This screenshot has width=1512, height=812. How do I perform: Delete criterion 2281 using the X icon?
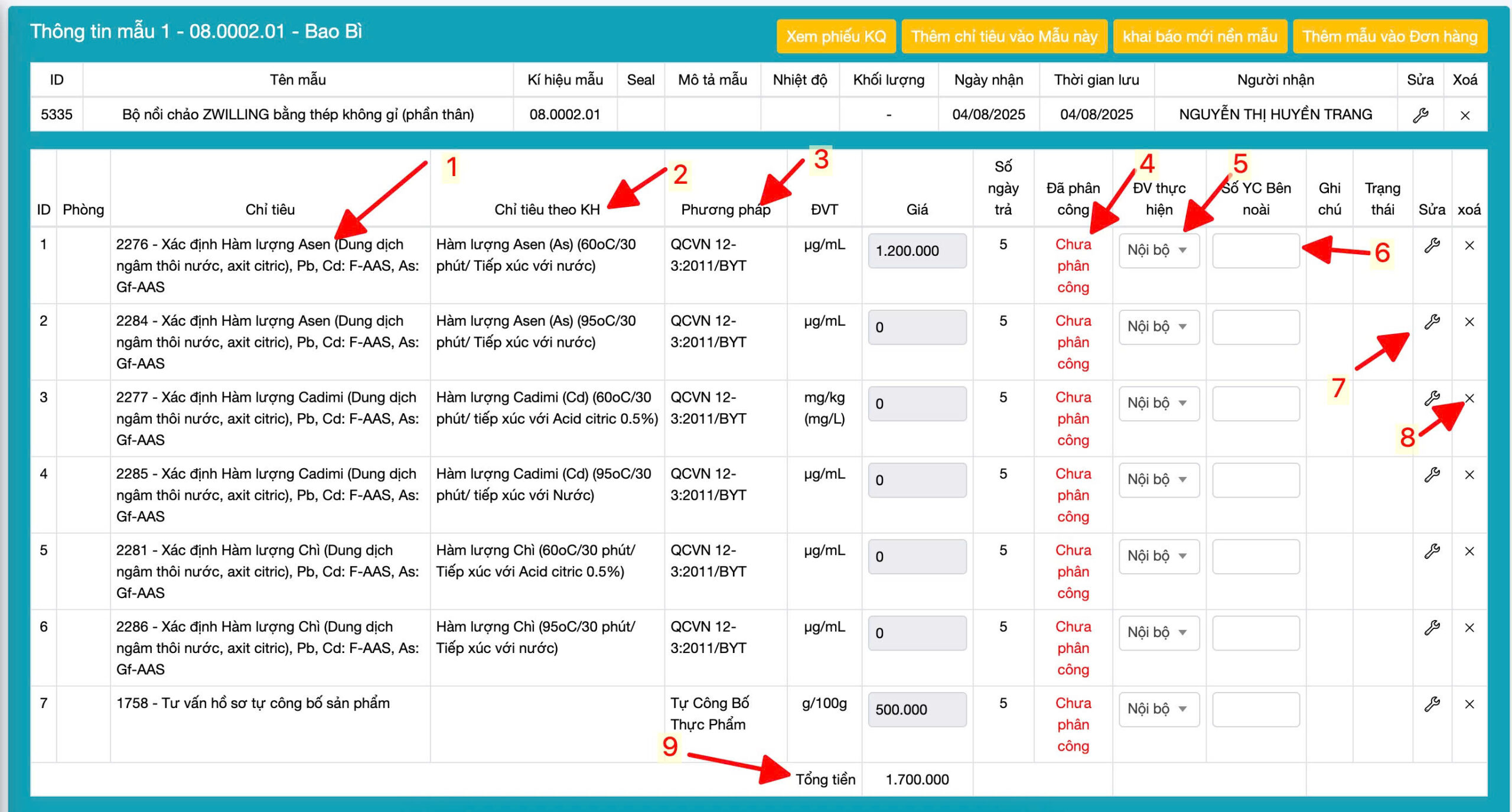(1469, 551)
